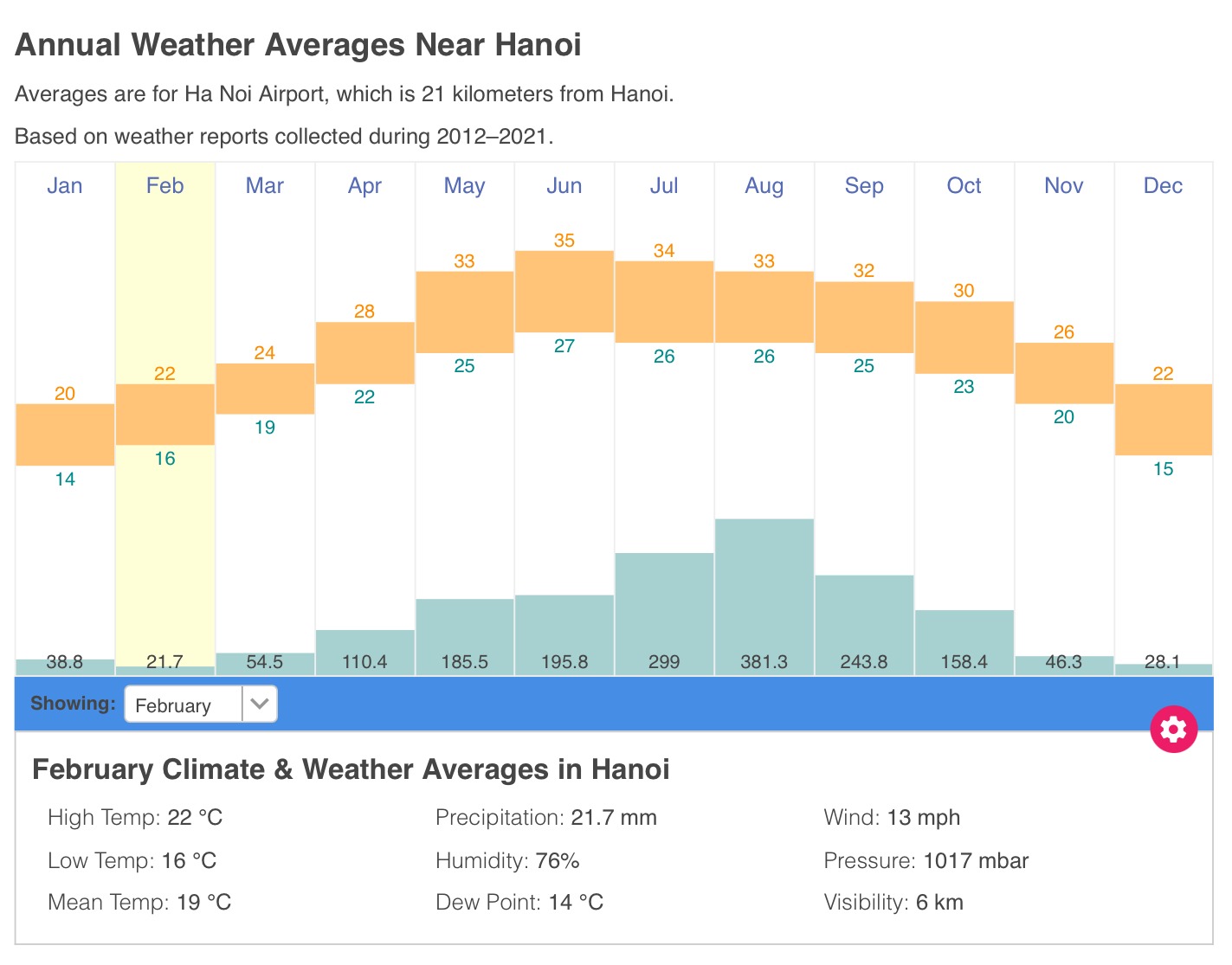Choose the Mar month link
The image size is (1232, 965).
(x=265, y=186)
